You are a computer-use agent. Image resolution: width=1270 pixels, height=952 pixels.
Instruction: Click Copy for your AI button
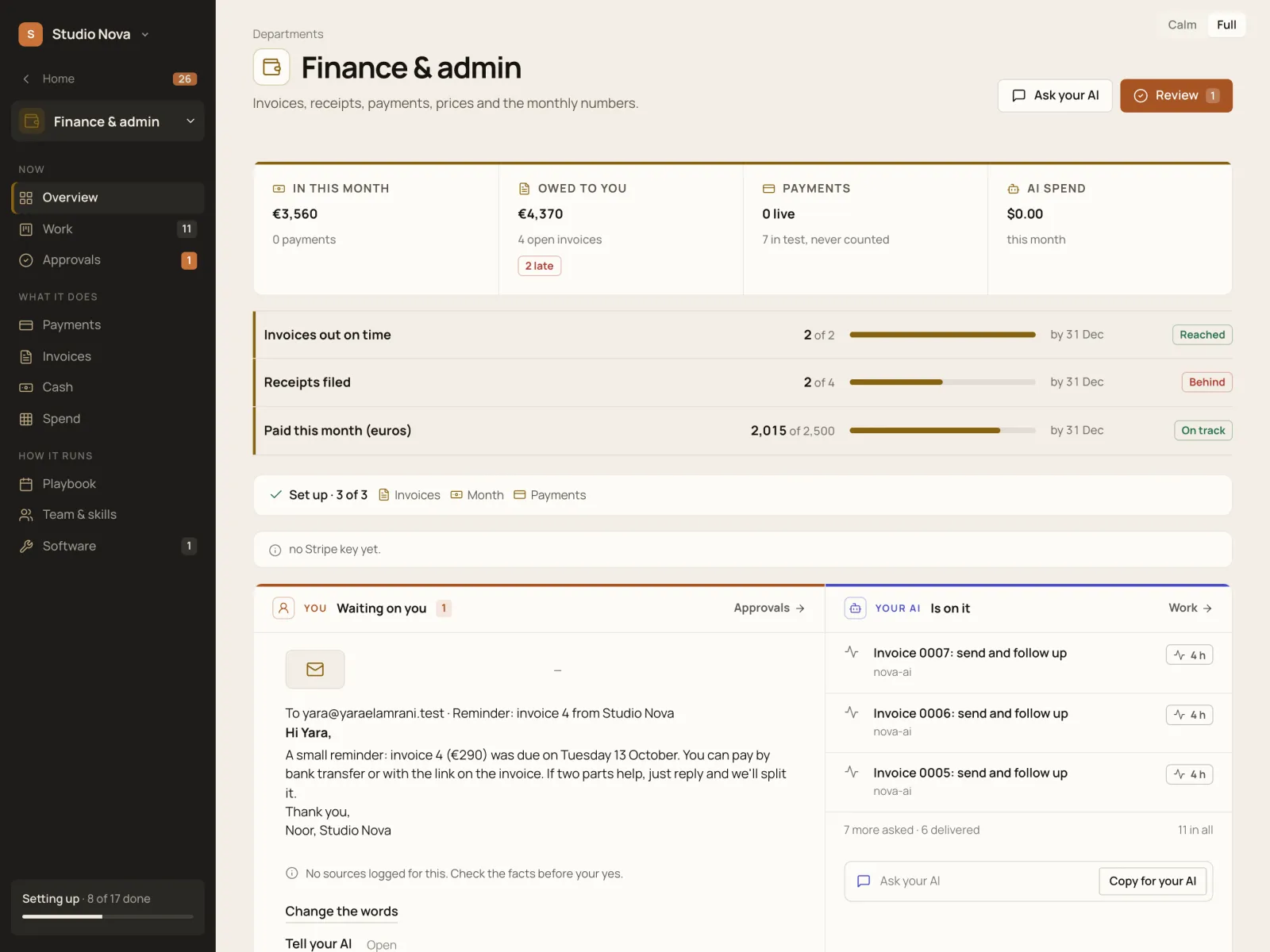coord(1153,881)
